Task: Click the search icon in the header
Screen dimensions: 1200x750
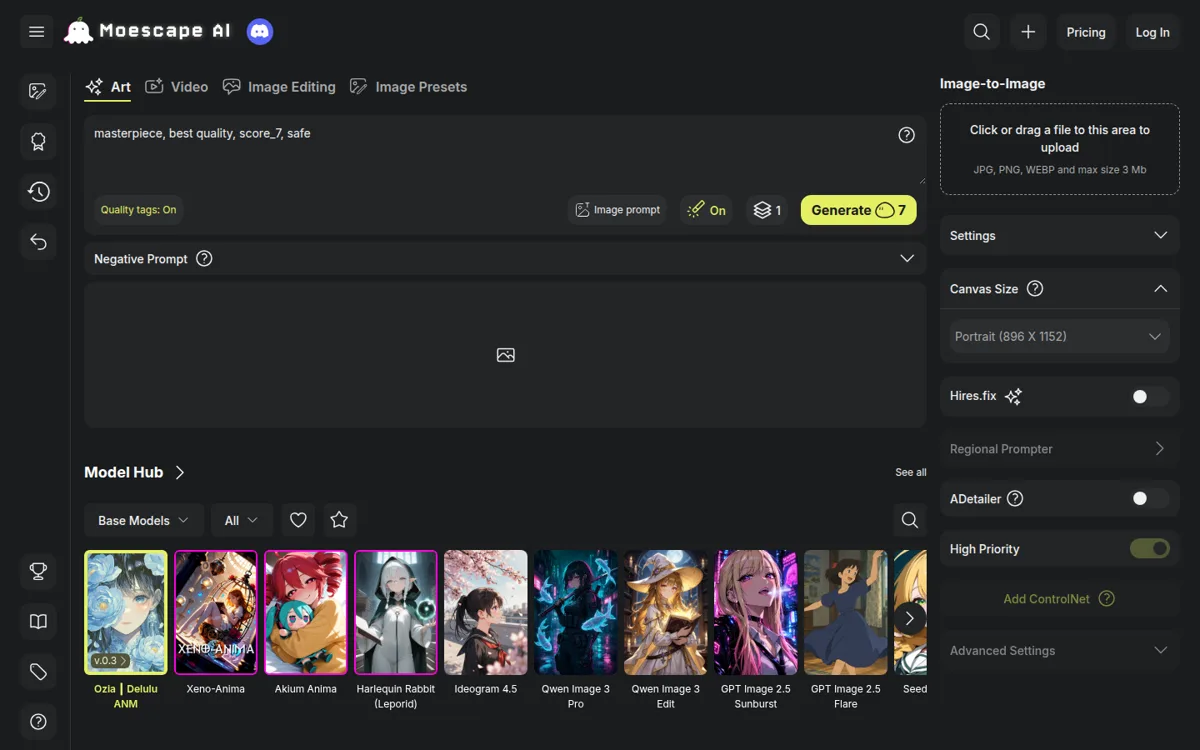Action: tap(982, 32)
